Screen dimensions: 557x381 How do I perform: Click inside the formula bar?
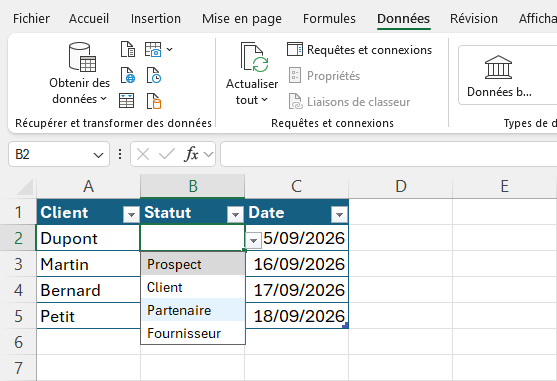click(389, 154)
